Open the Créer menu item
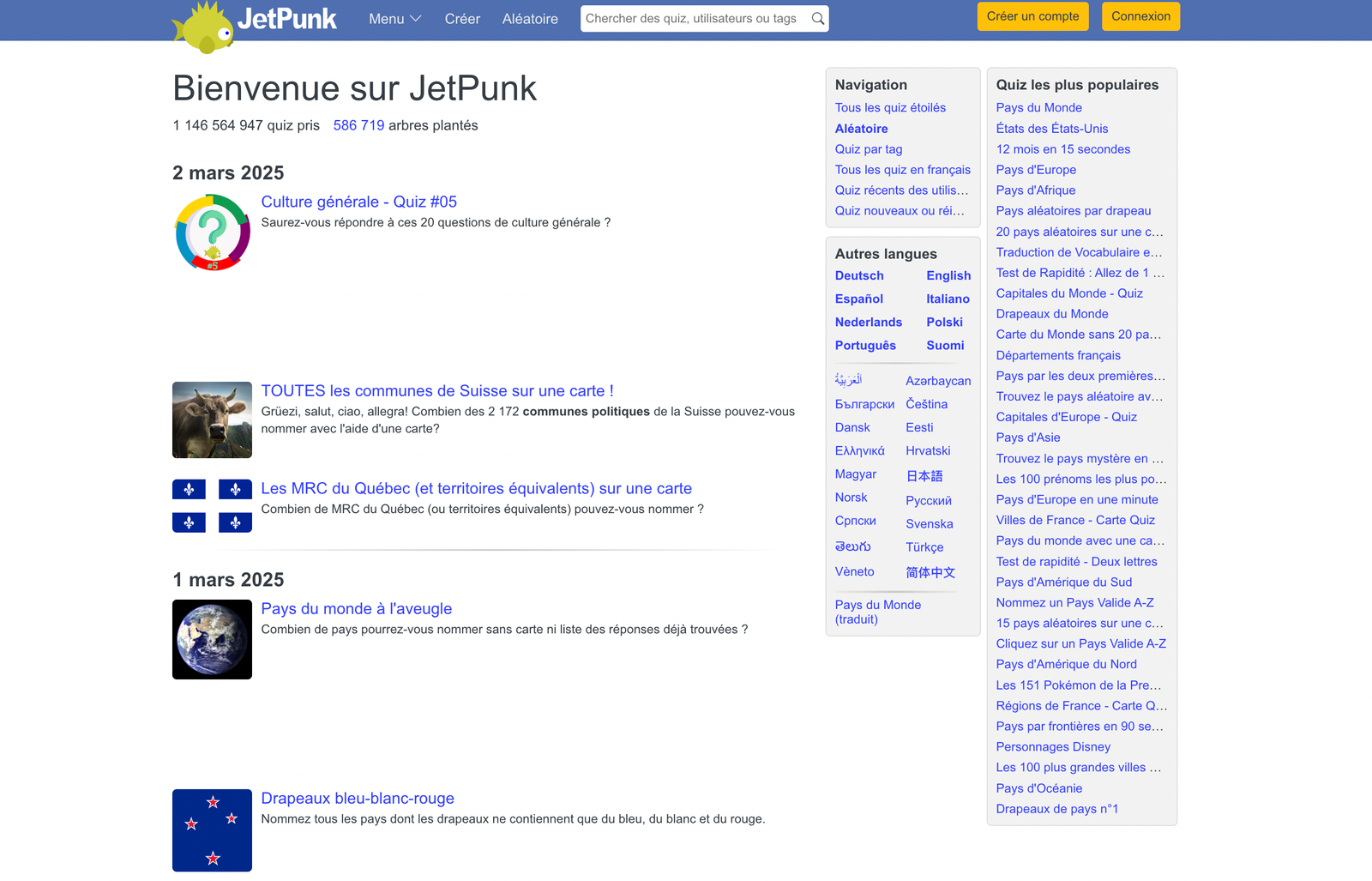1372x881 pixels. pyautogui.click(x=462, y=19)
